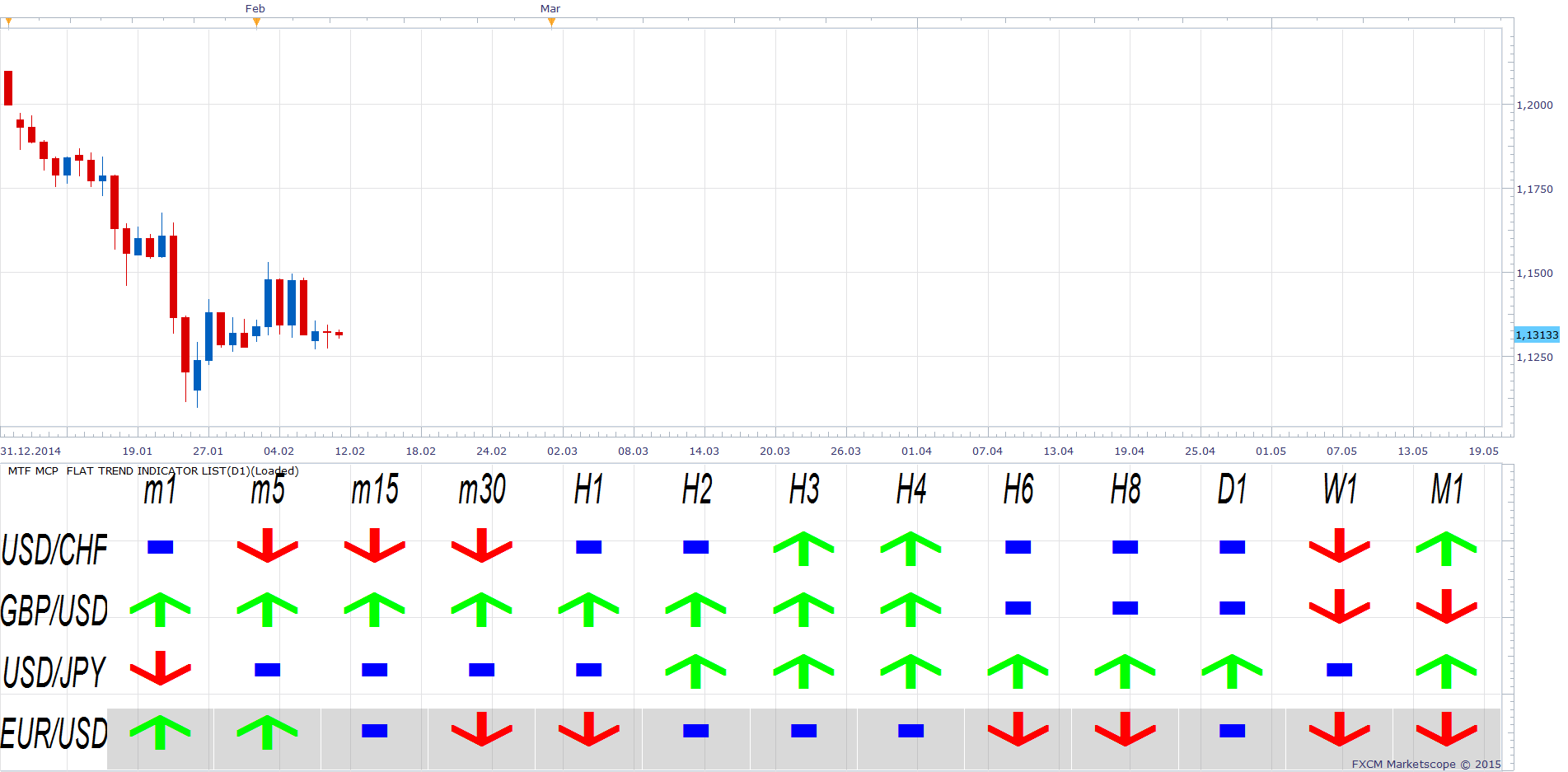Click the 31.12.2014 date axis label
This screenshot has height=772, width=1568.
(30, 451)
